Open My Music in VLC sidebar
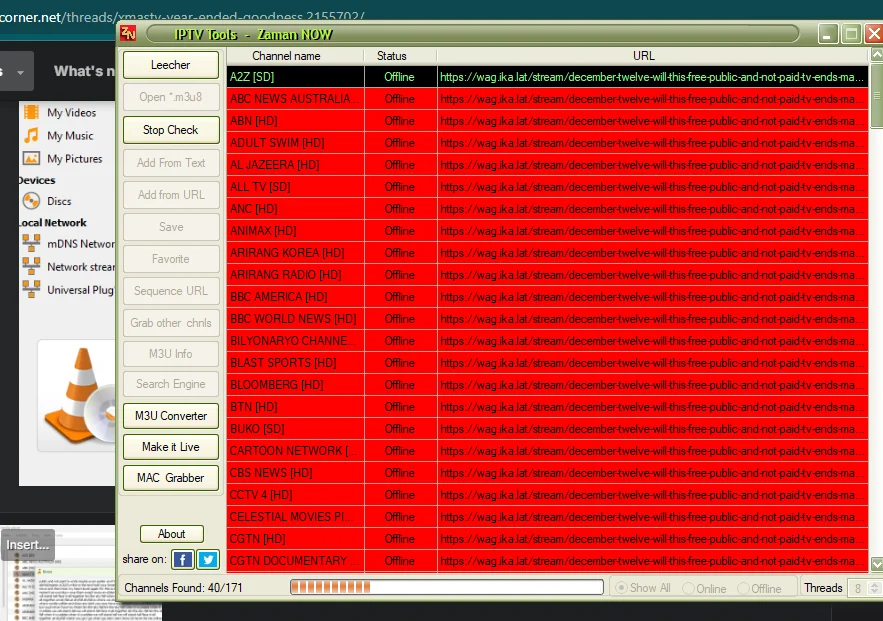 [59, 136]
